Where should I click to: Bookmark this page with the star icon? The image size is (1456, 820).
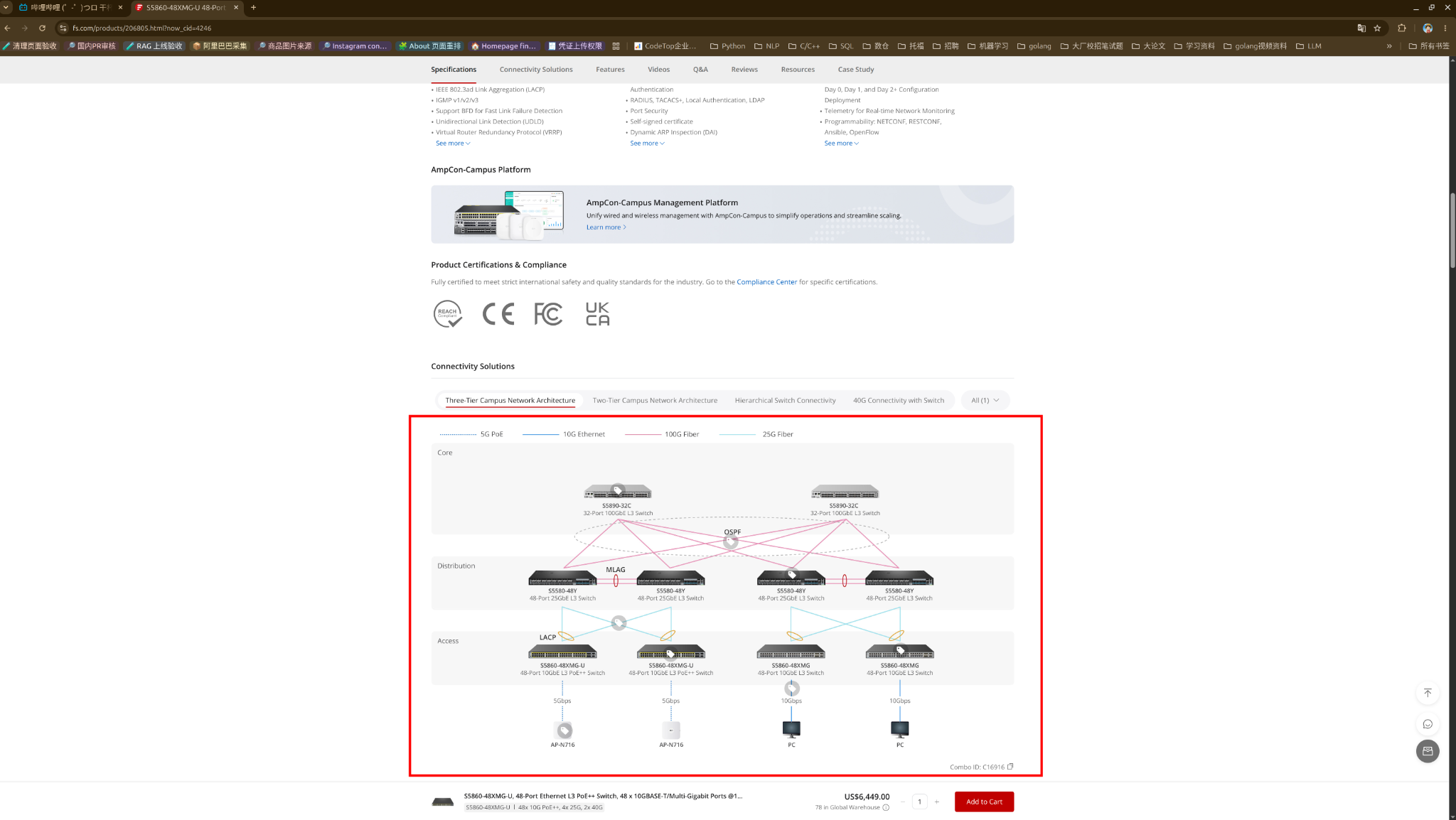point(1377,28)
